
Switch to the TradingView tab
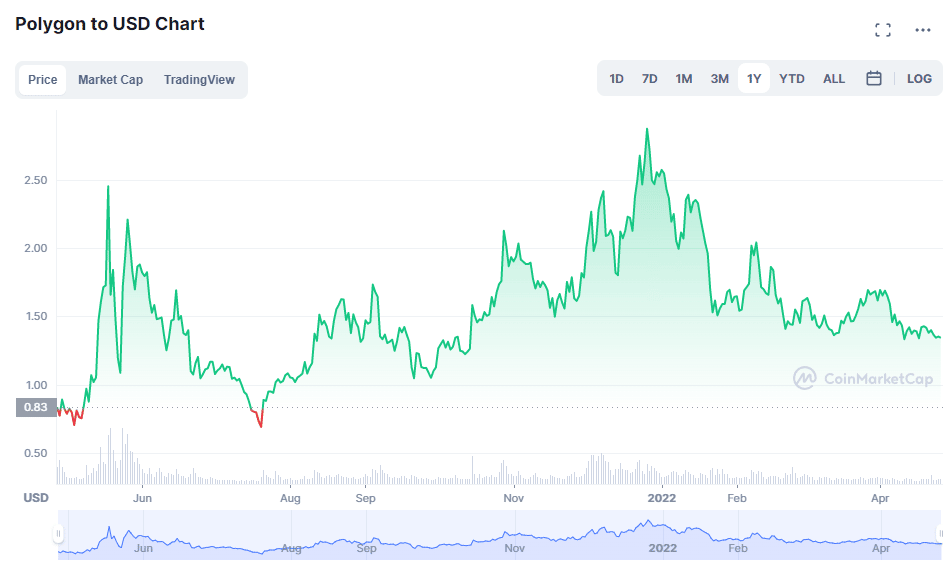[199, 80]
